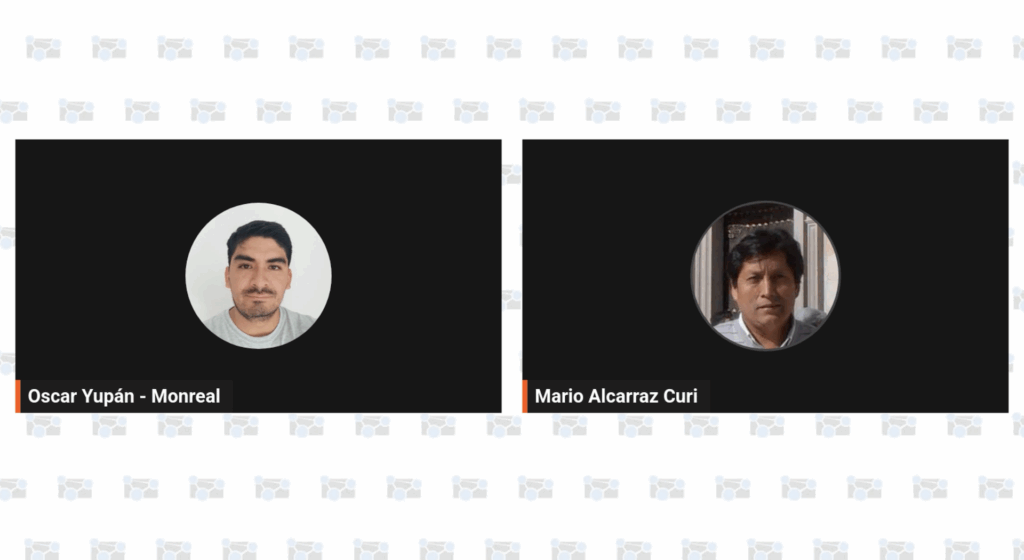Click the word "Monreal" in the left tile
Viewport: 1024px width, 560px height.
pos(185,396)
